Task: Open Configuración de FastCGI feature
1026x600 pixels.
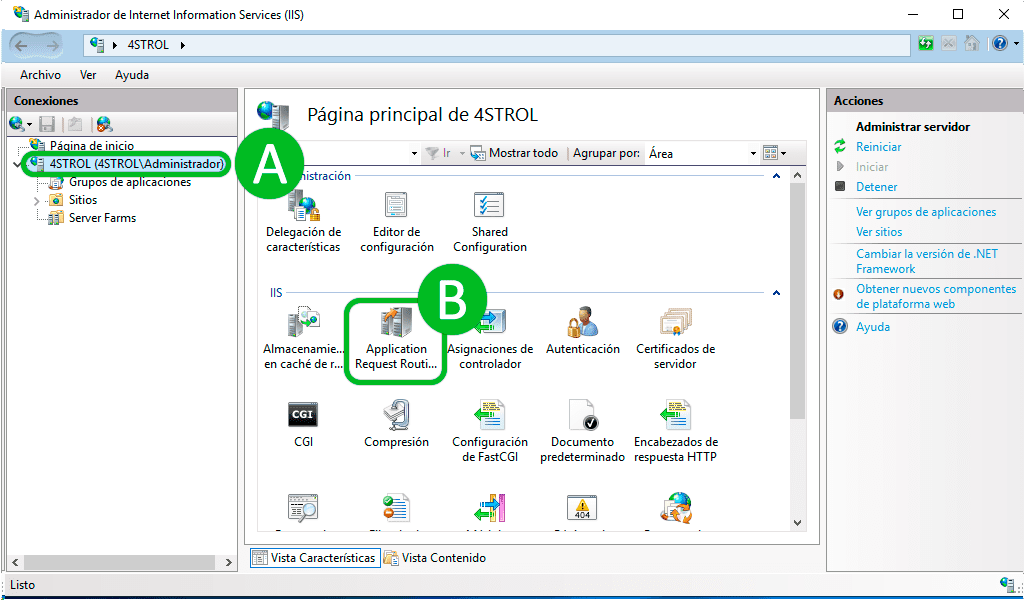Action: point(489,432)
